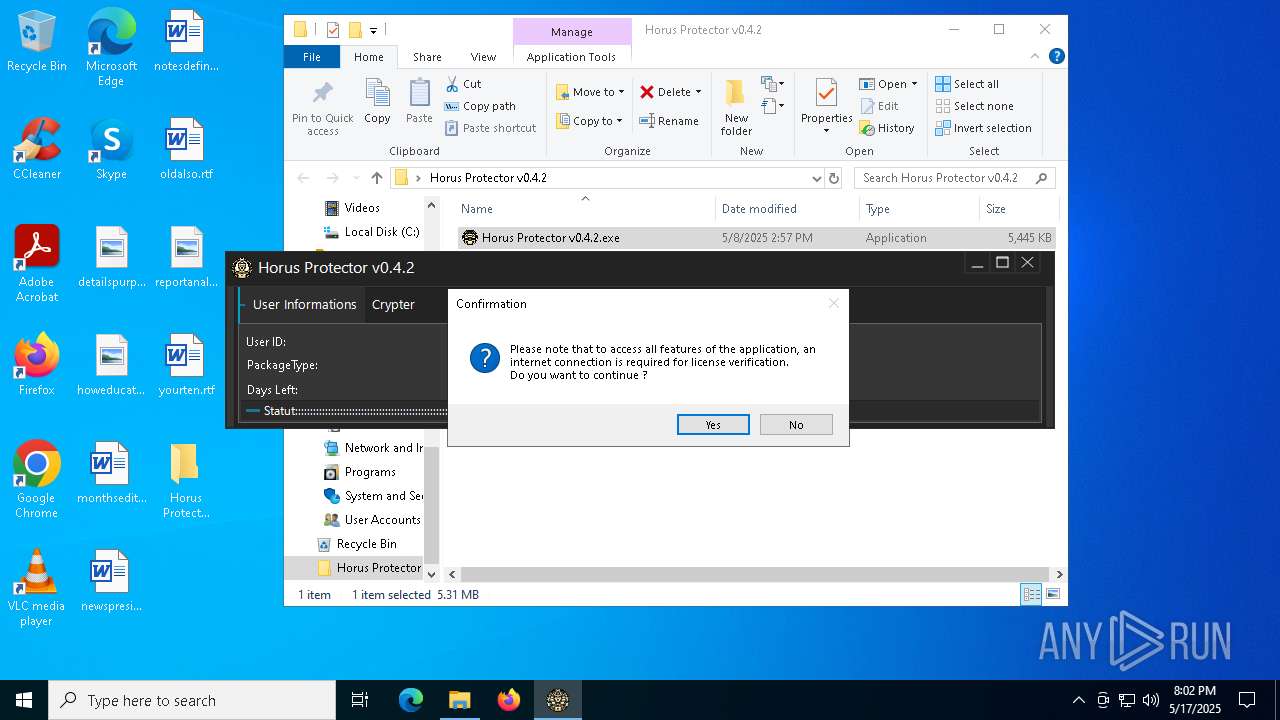The image size is (1280, 720).
Task: Close the Confirmation dialog with its X
Action: tap(833, 303)
